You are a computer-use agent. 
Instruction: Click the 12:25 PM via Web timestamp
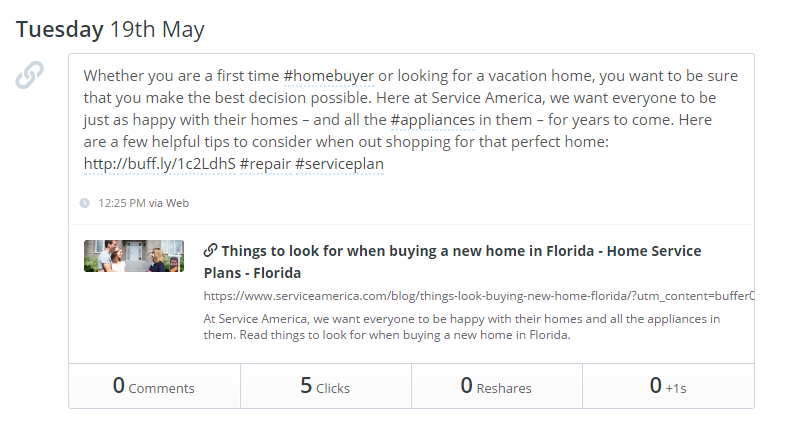click(x=143, y=203)
